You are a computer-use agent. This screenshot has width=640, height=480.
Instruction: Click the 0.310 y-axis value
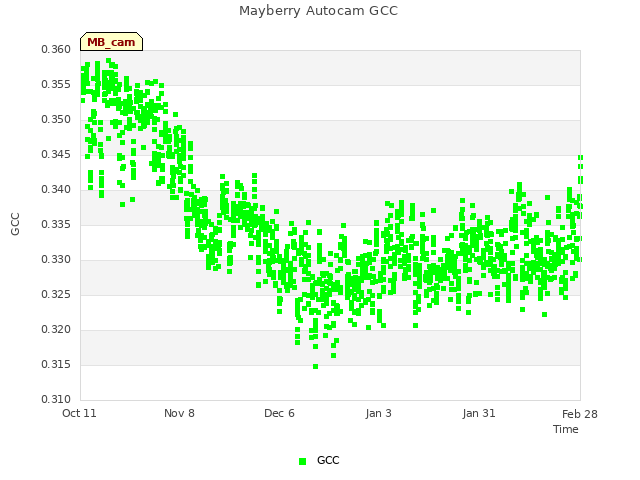56,399
